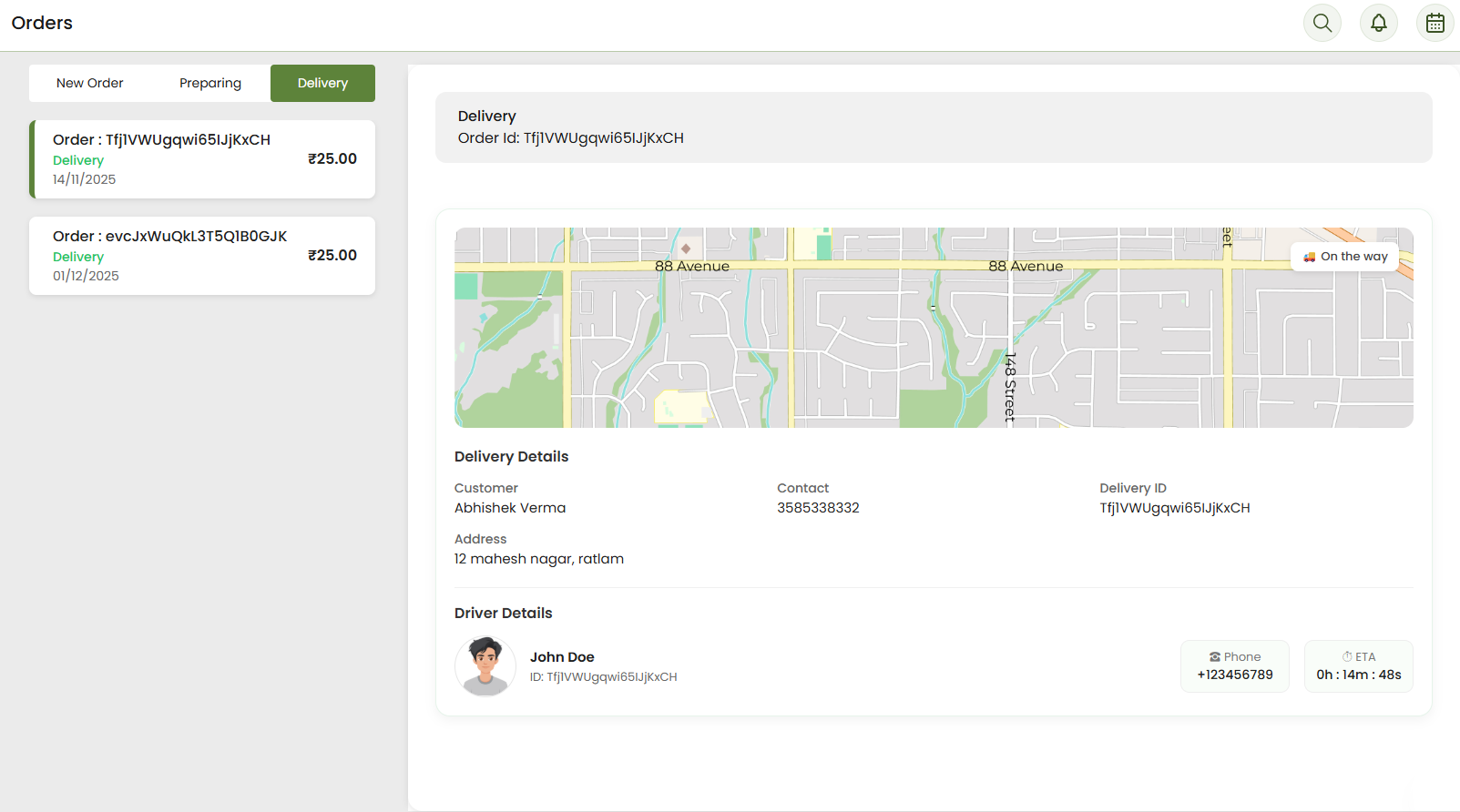Select the Delivery tab
The image size is (1460, 812).
(322, 83)
